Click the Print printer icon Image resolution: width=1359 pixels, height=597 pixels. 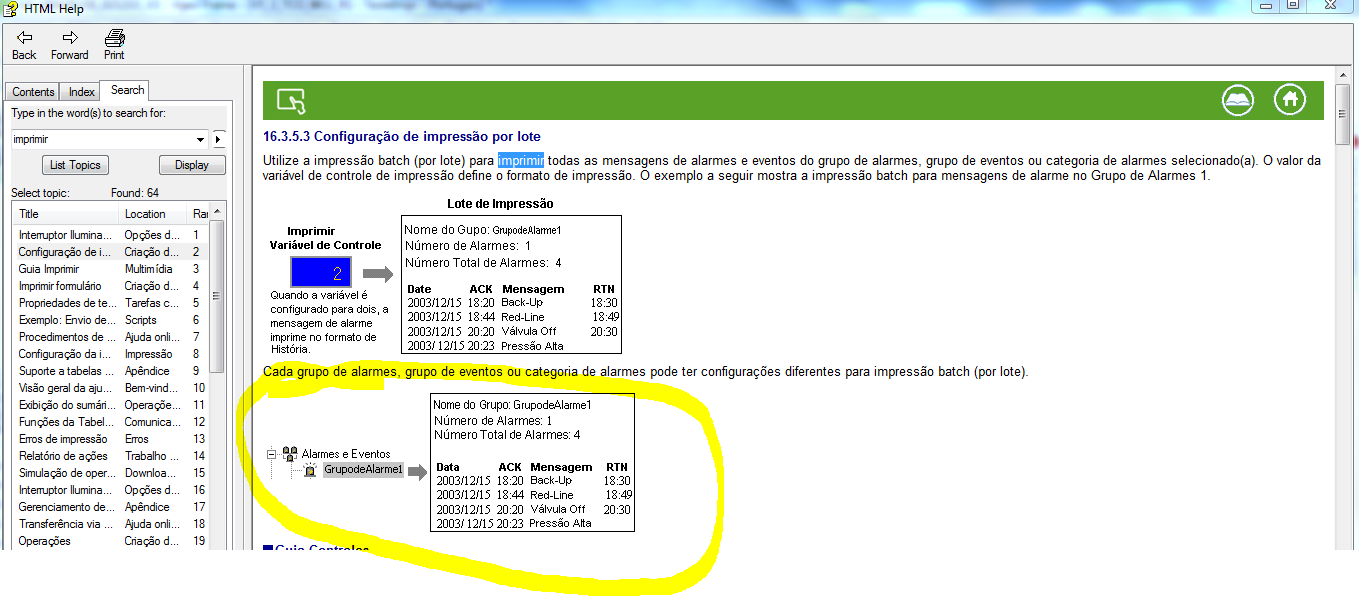(114, 37)
